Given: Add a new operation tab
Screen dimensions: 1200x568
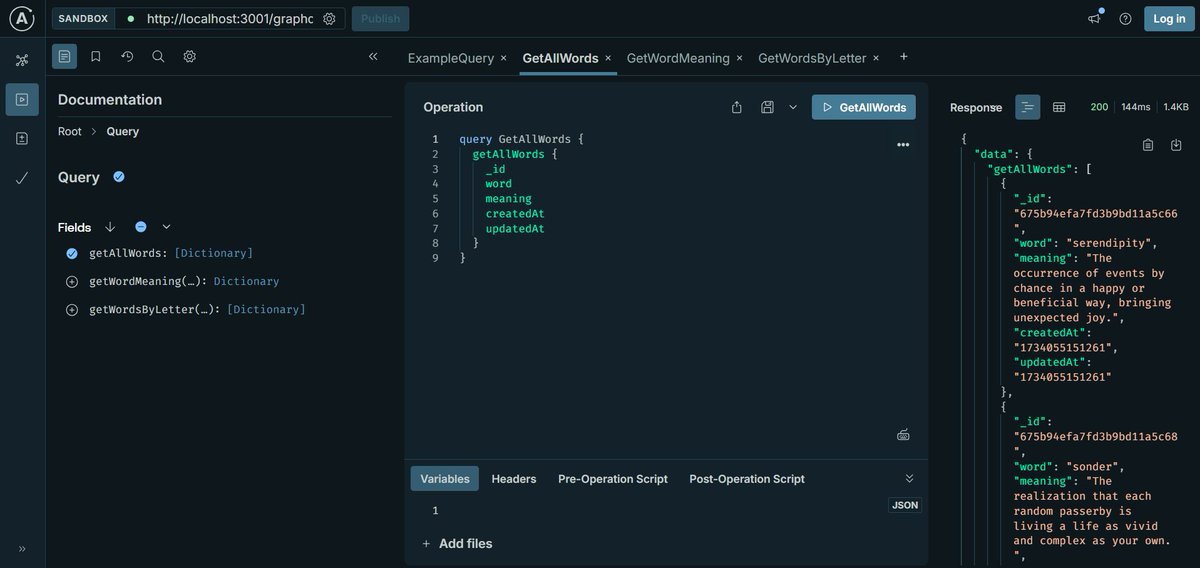Looking at the screenshot, I should point(904,57).
